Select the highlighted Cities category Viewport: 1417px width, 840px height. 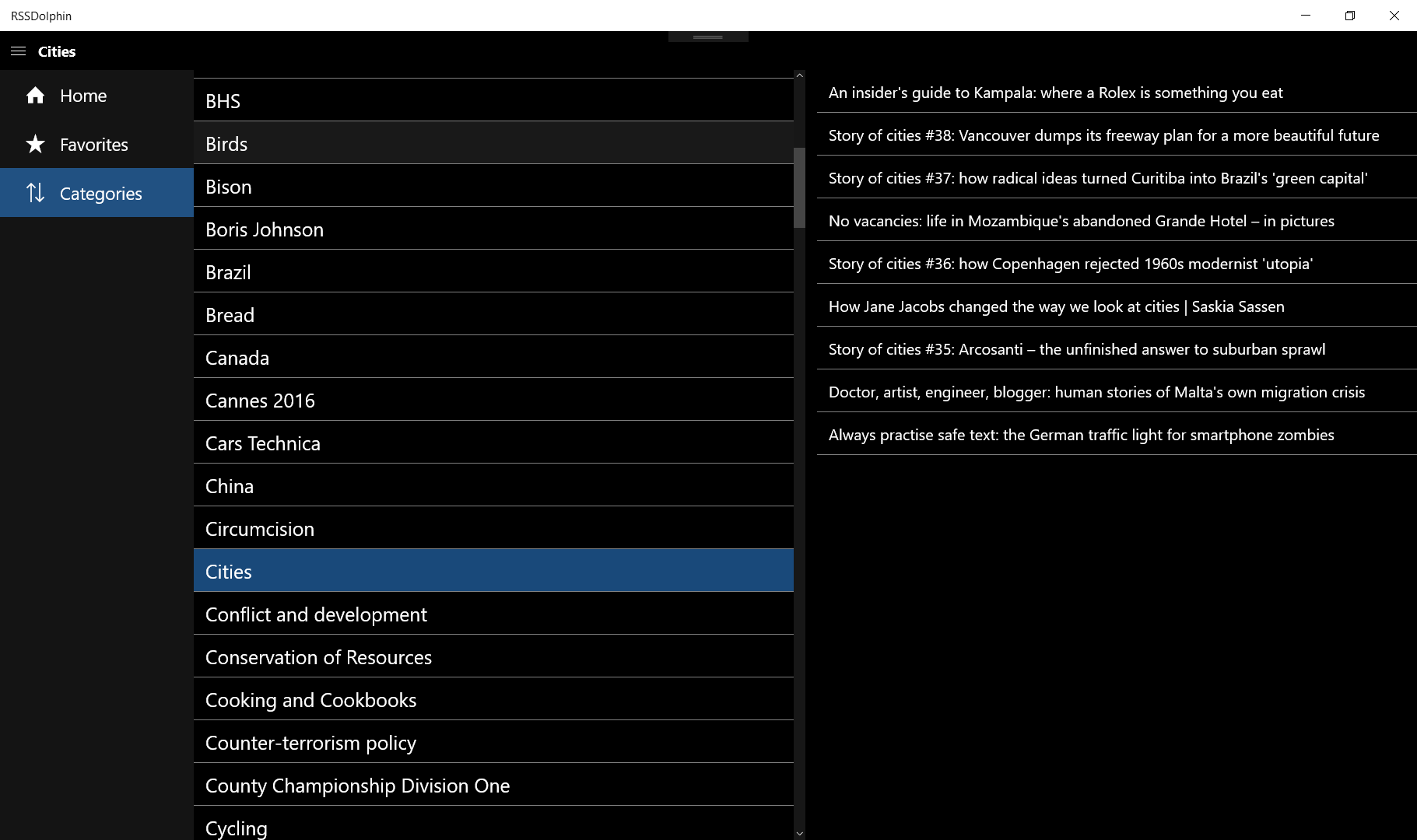(493, 571)
